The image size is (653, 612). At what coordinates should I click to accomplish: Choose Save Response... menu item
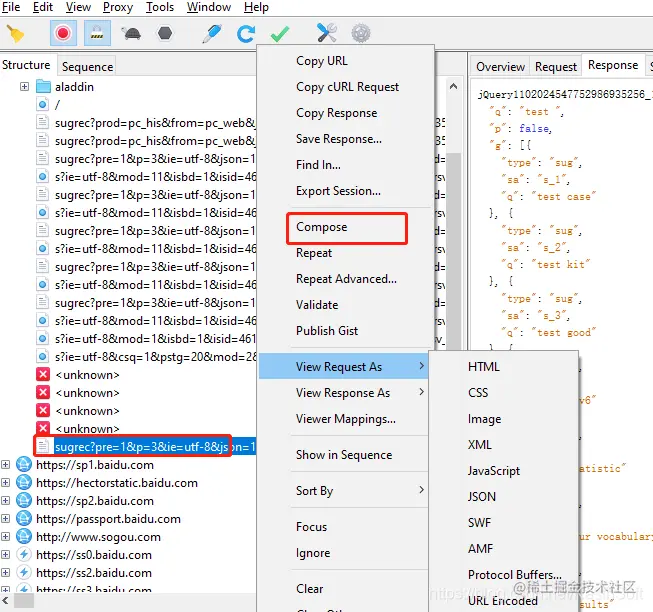(x=339, y=139)
